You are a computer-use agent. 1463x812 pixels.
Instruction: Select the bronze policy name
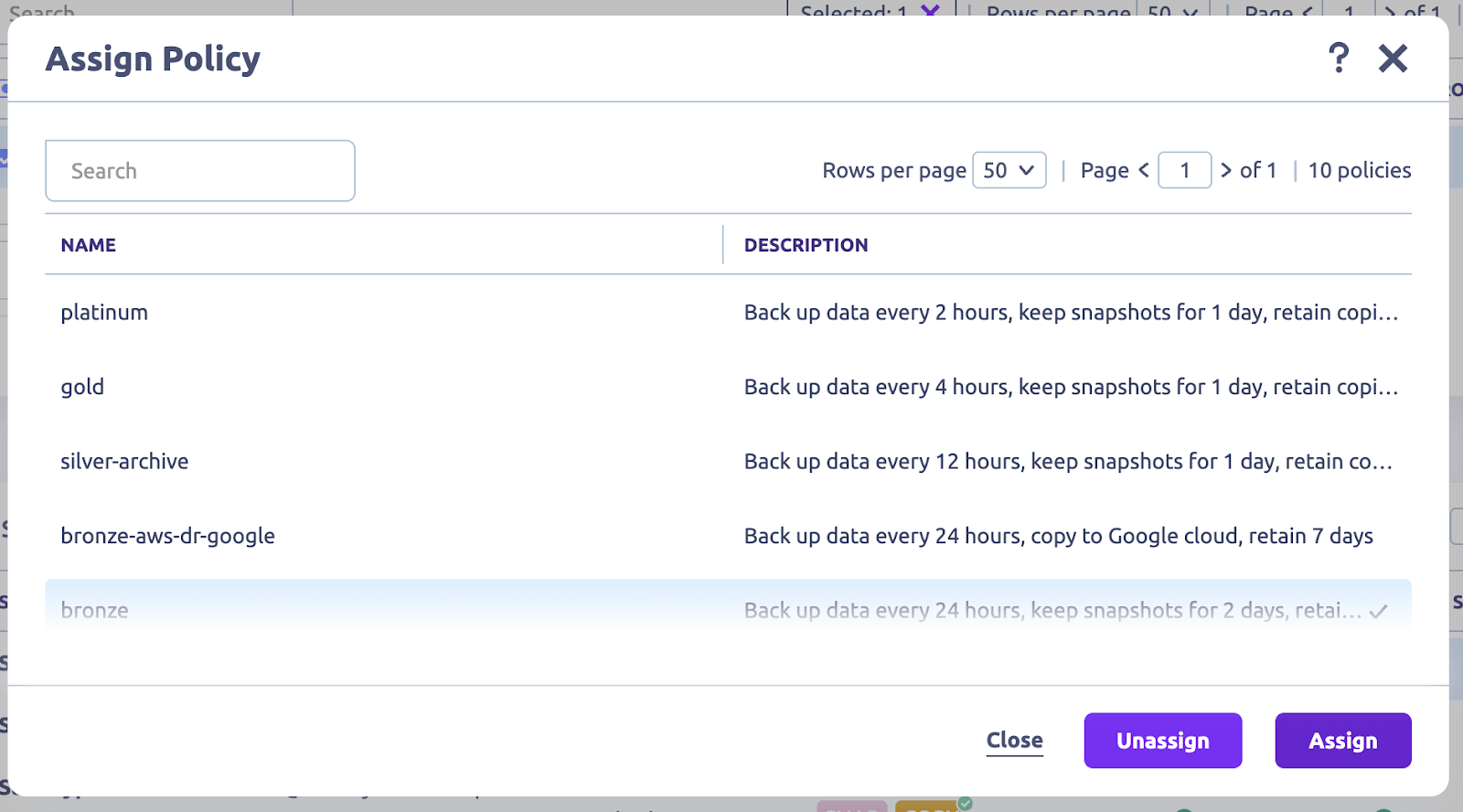[x=94, y=610]
